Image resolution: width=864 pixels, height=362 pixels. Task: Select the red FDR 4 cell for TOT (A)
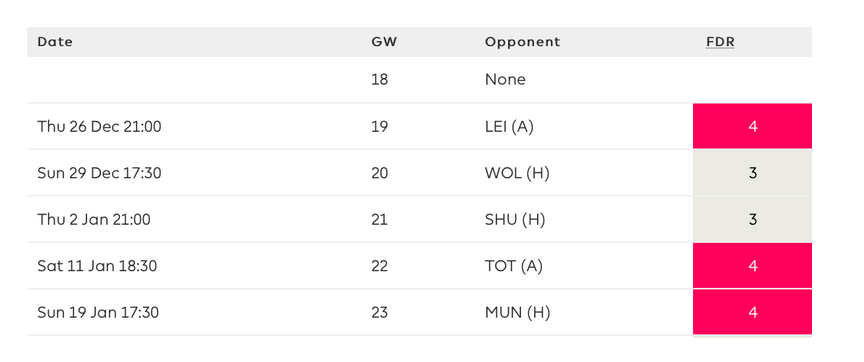click(x=752, y=266)
